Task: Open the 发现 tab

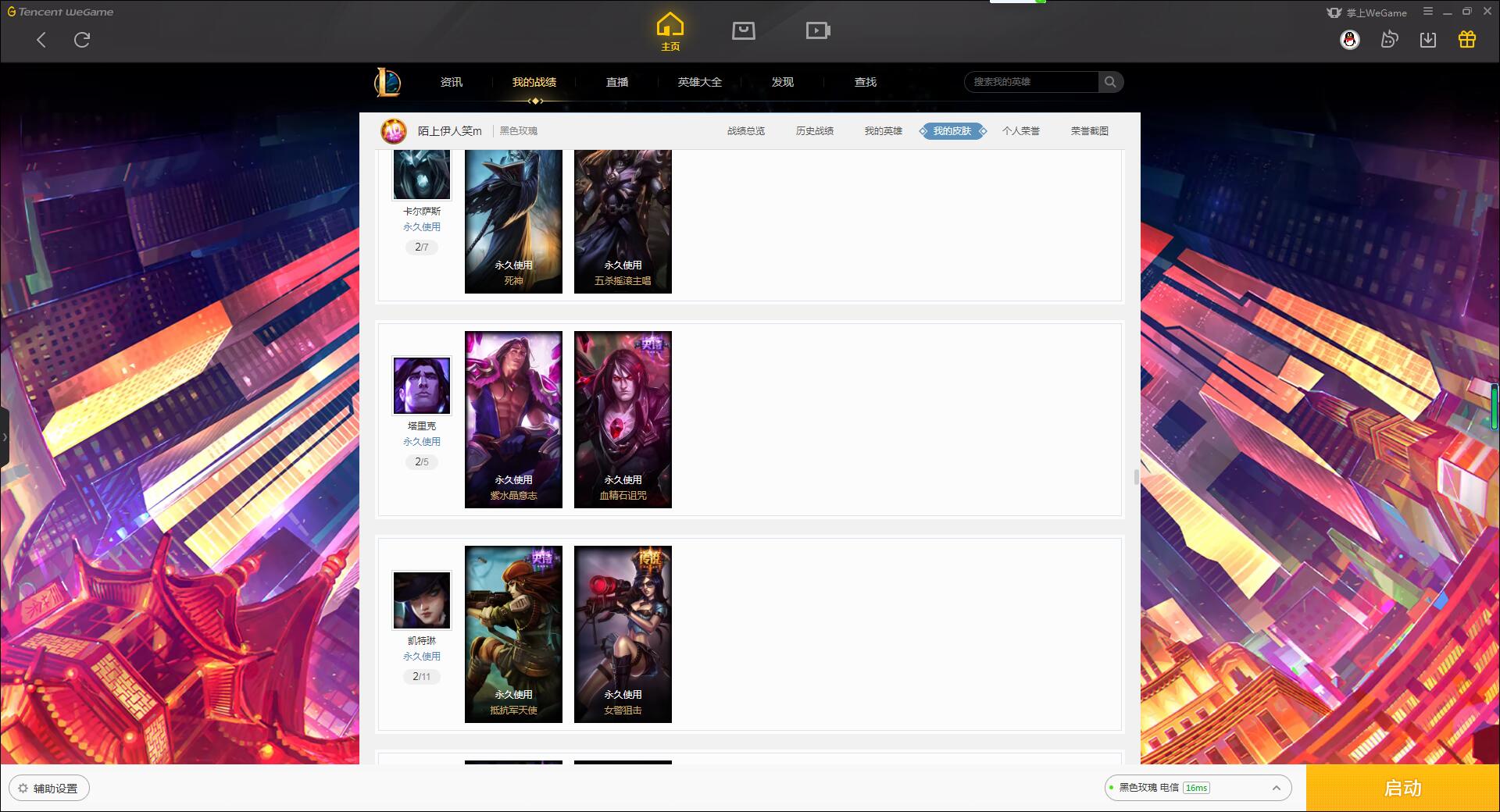Action: (x=783, y=82)
